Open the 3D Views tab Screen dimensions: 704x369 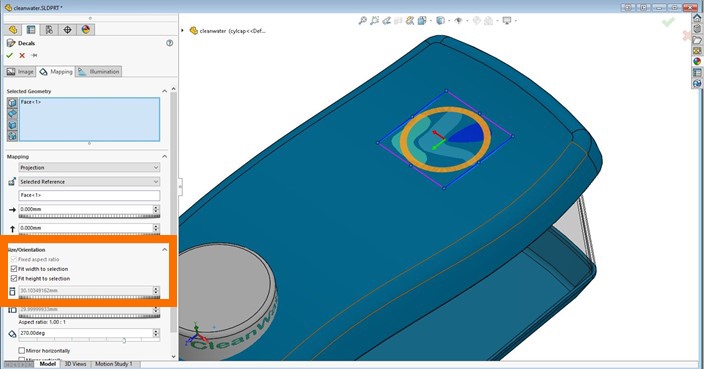pyautogui.click(x=75, y=364)
